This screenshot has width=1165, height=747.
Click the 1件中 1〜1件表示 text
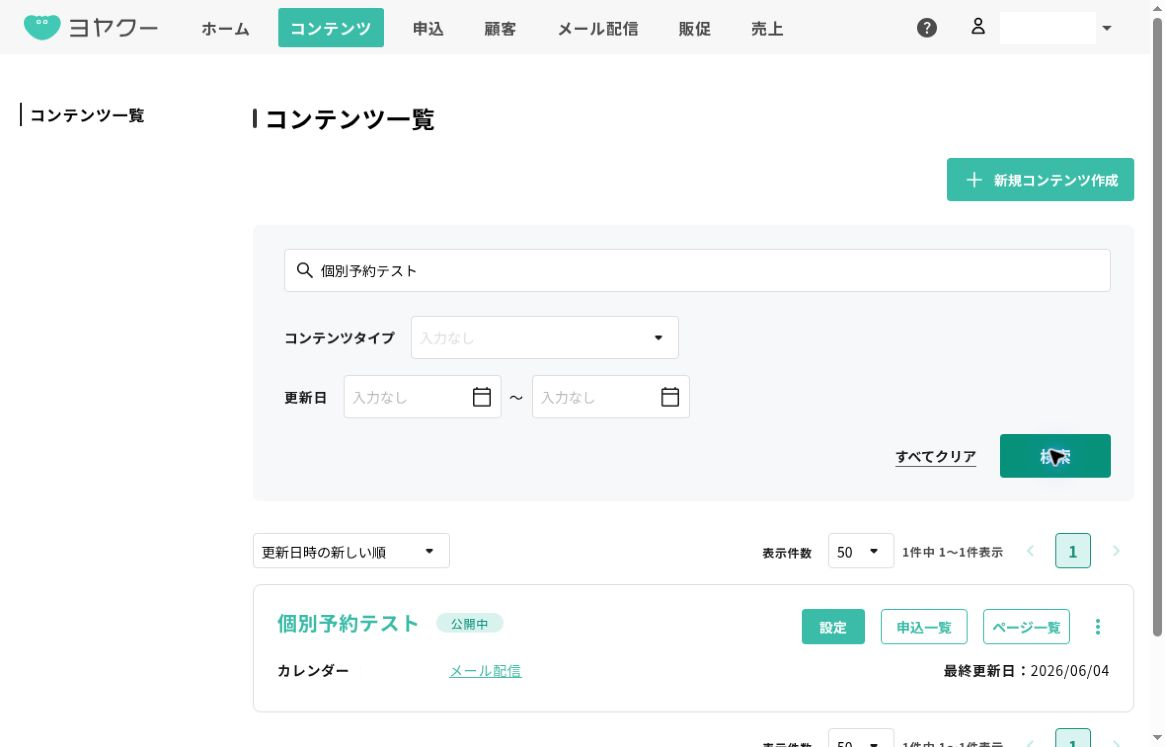tap(952, 552)
